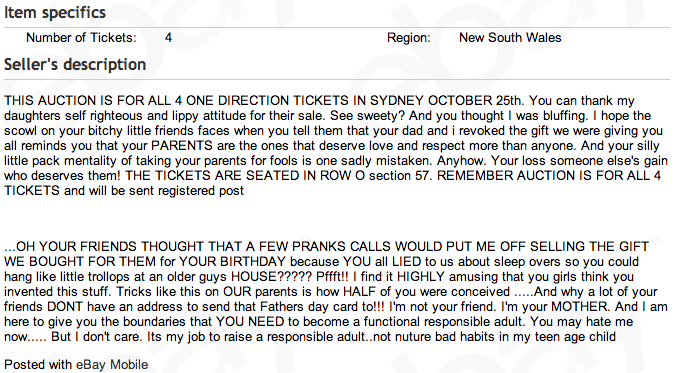Click the New South Wales region value

(510, 38)
